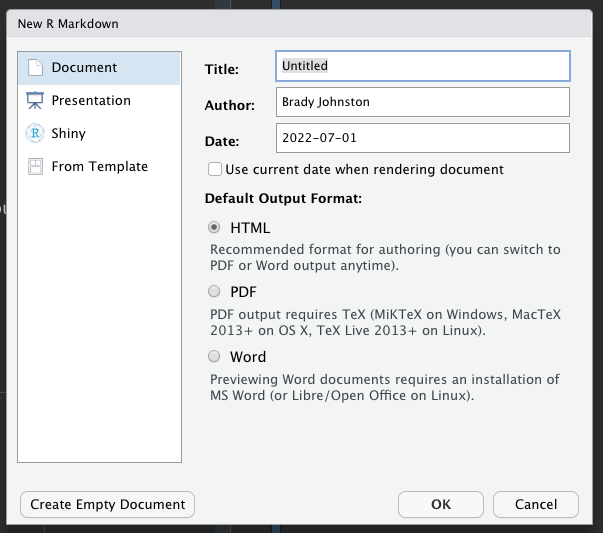The image size is (603, 533).
Task: Click the Shiny R logo icon
Action: [x=35, y=134]
